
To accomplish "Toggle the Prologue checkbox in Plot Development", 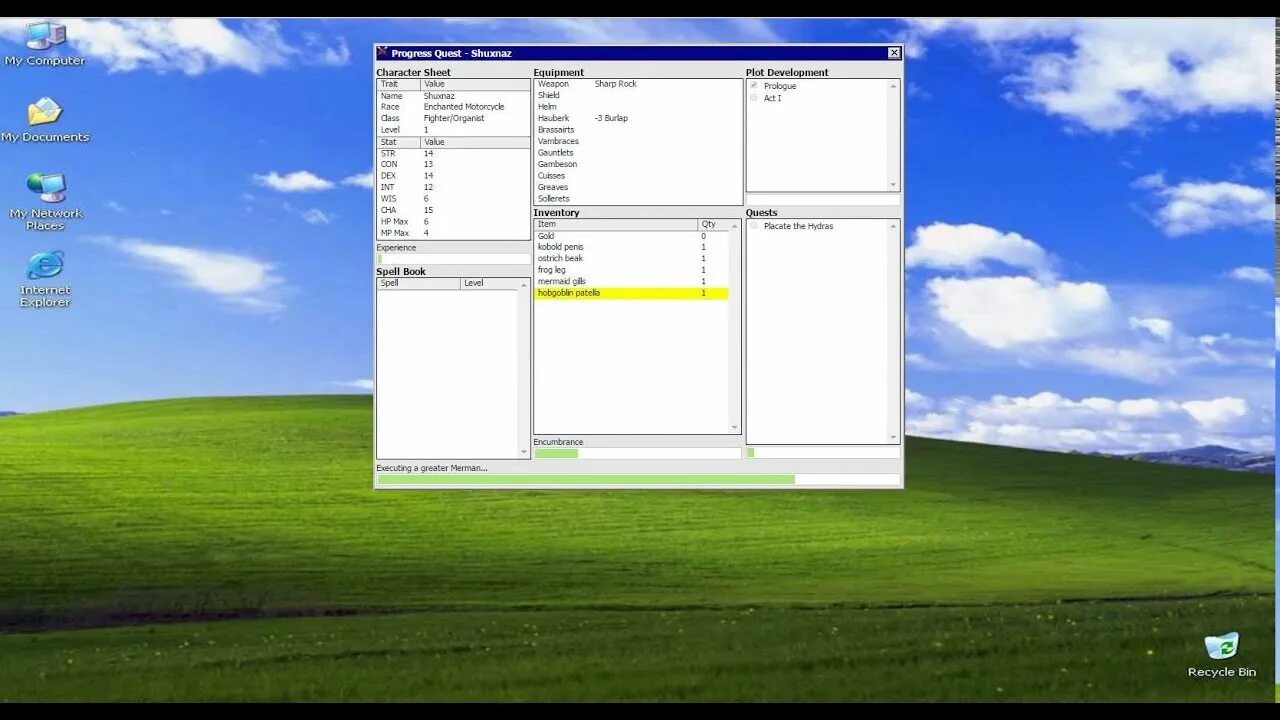I will click(754, 86).
